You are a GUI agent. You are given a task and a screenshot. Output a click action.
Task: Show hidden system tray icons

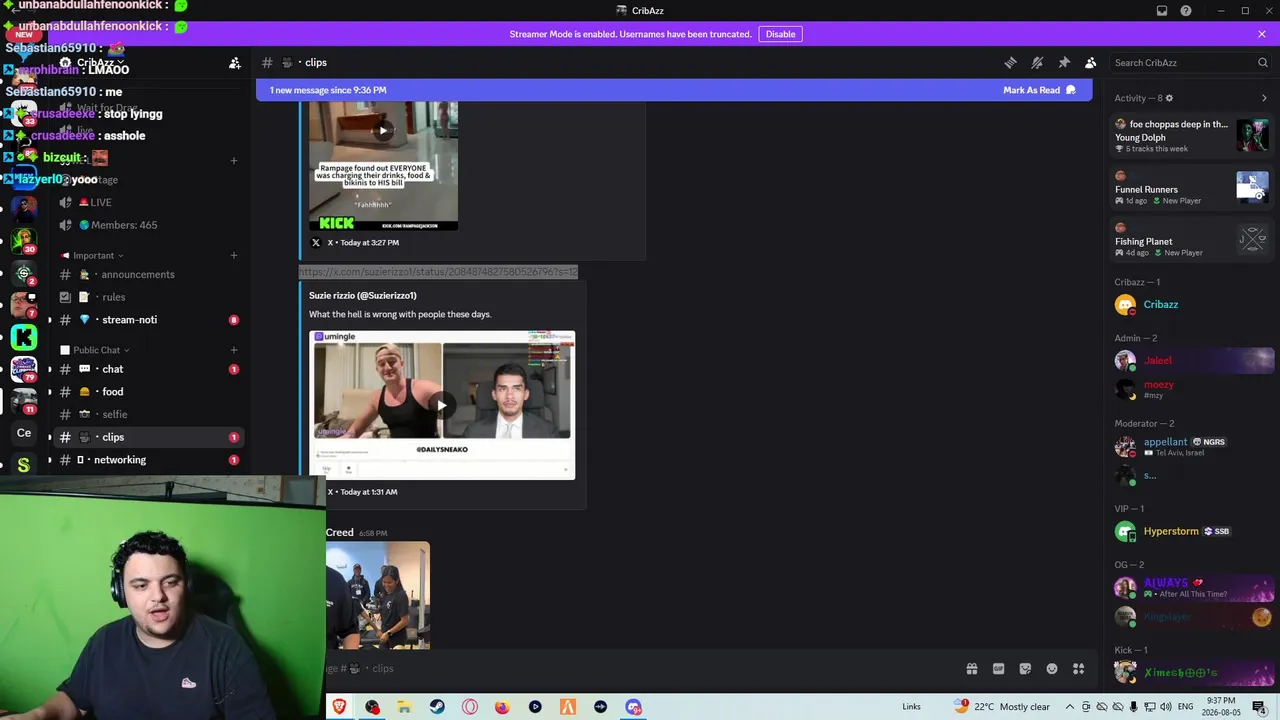pyautogui.click(x=1069, y=707)
